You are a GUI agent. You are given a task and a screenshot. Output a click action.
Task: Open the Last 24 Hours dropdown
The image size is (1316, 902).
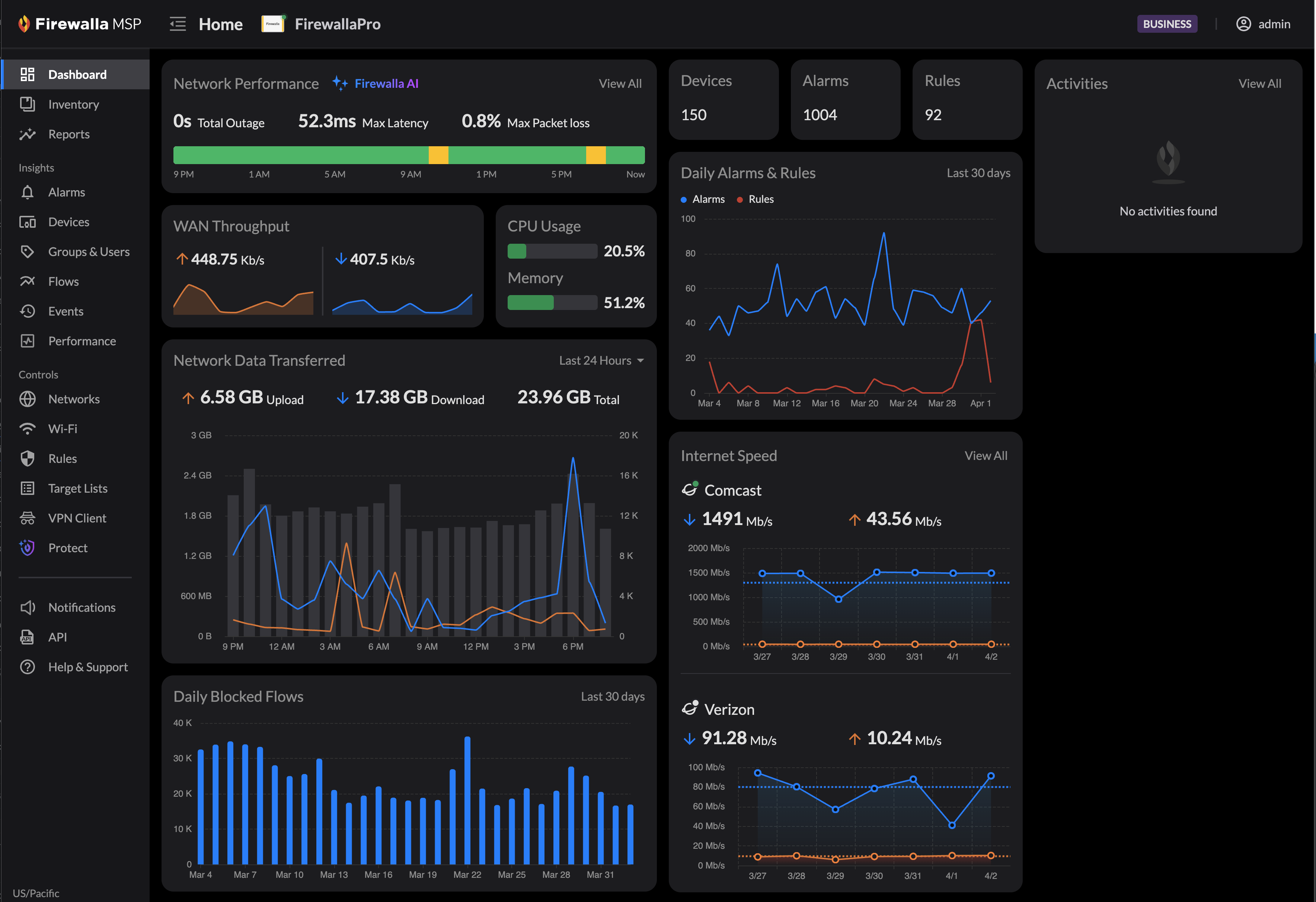click(601, 361)
